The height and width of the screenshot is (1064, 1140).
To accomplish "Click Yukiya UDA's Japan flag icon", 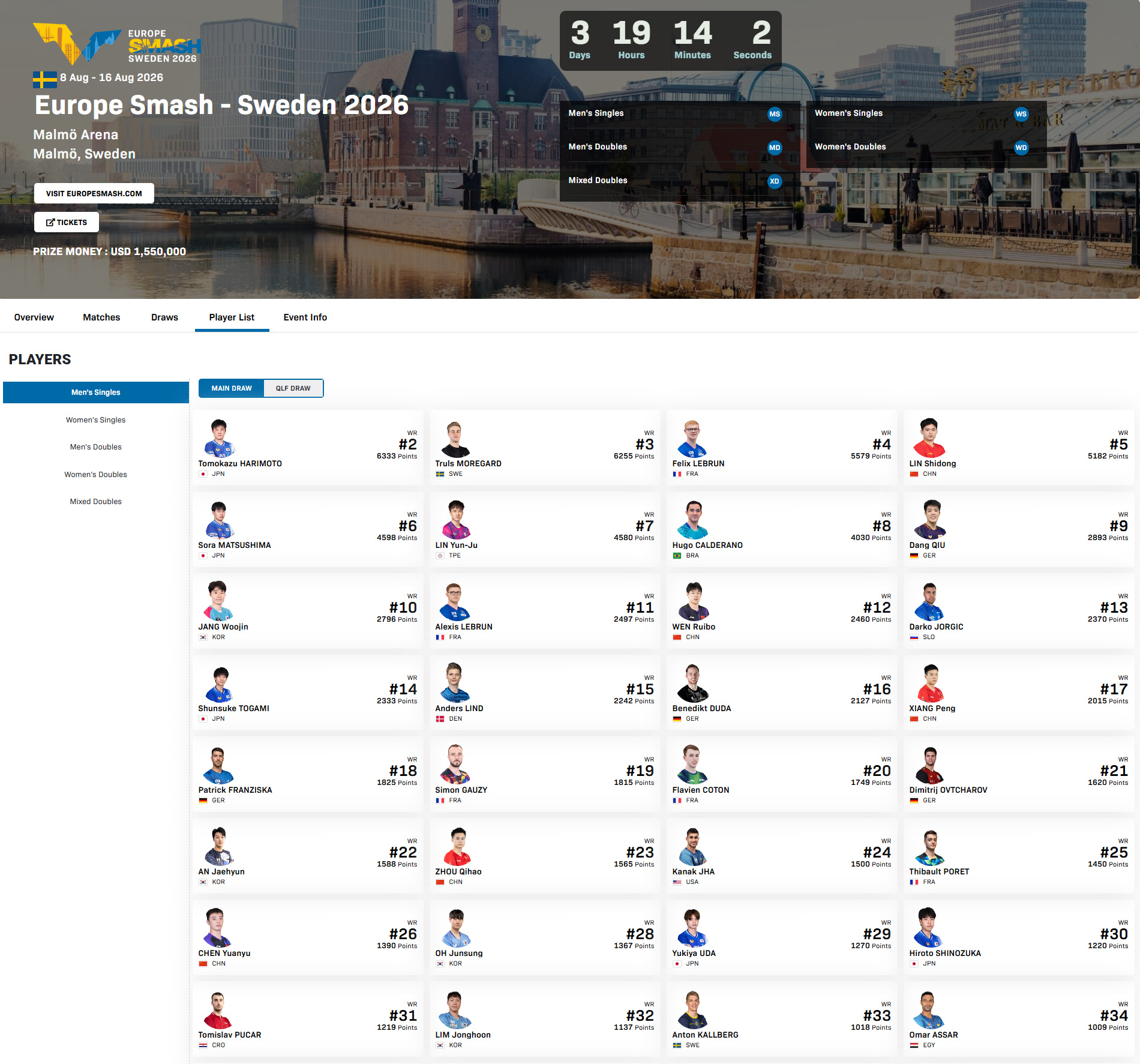I will click(x=677, y=964).
